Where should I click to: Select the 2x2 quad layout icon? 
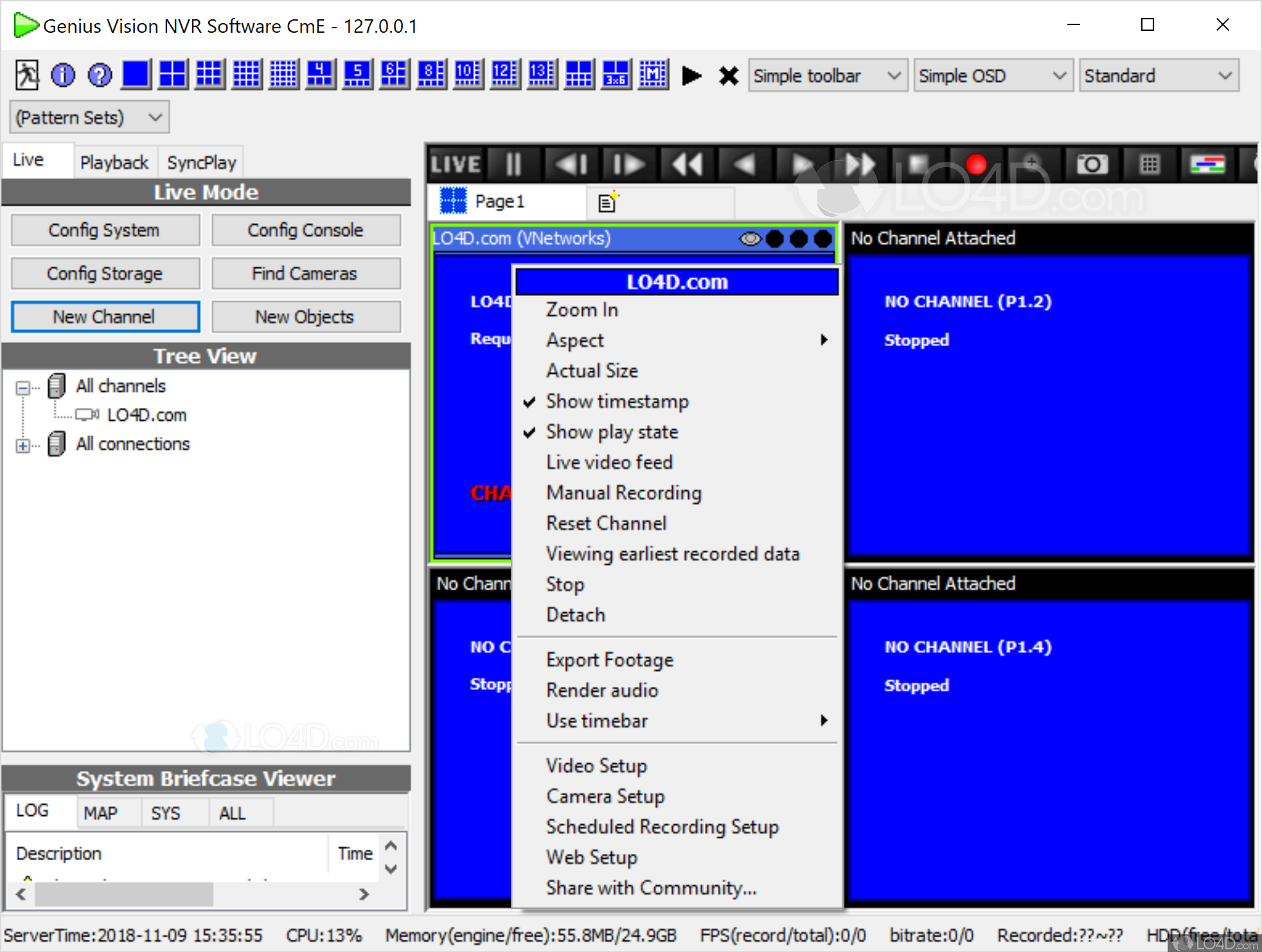(173, 75)
